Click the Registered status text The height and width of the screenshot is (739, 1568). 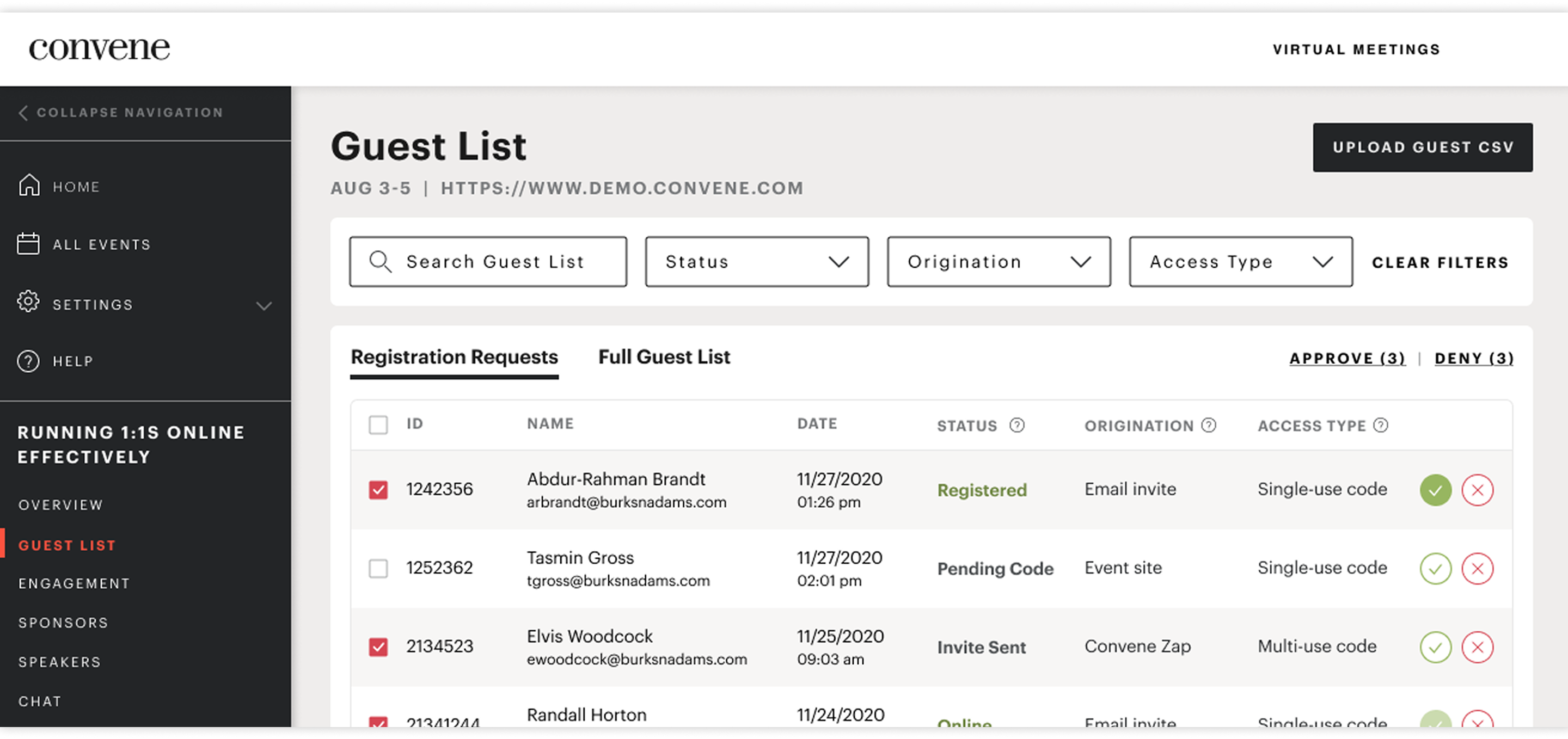tap(982, 490)
